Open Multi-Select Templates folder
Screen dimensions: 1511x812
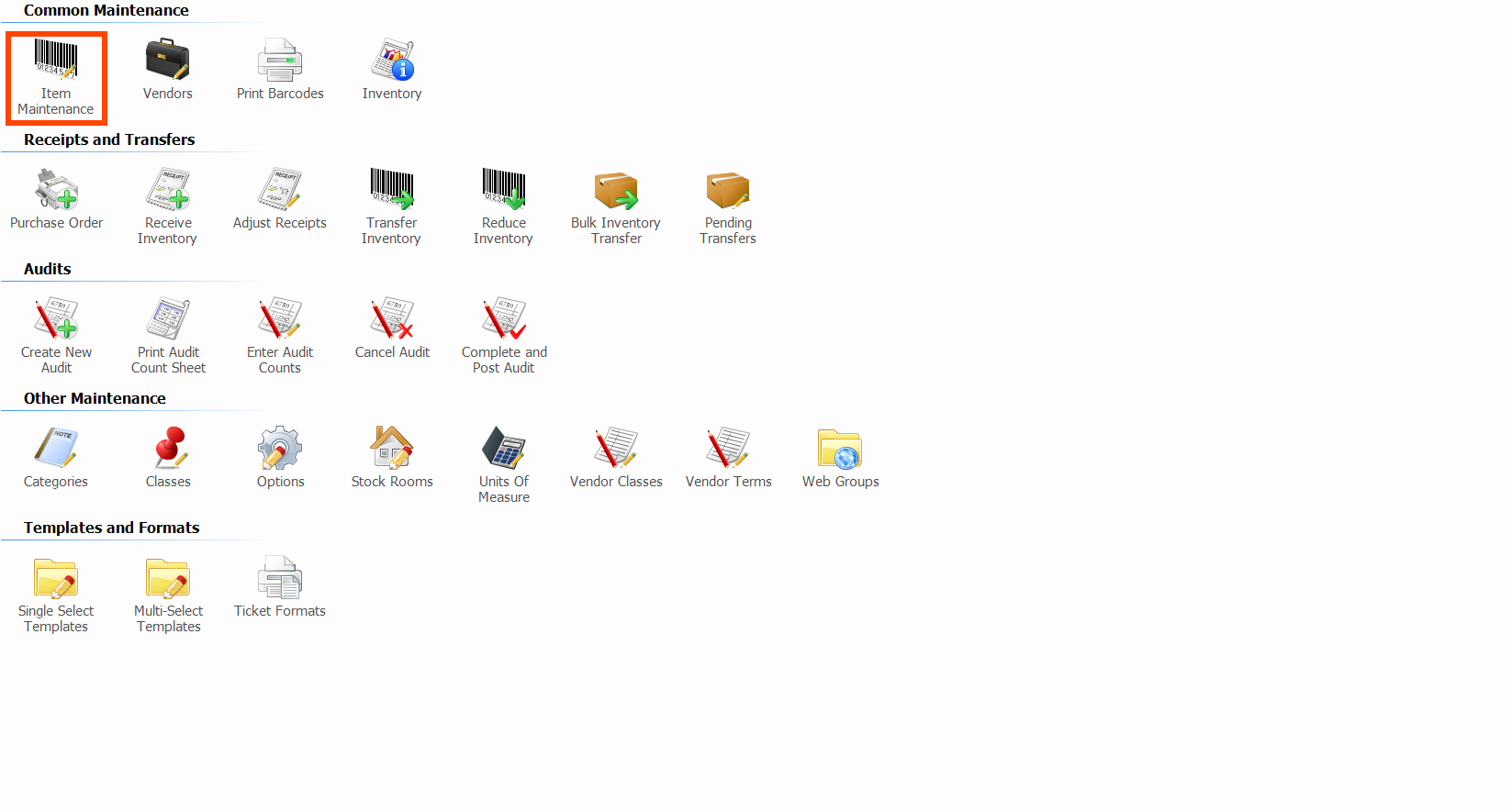click(168, 578)
